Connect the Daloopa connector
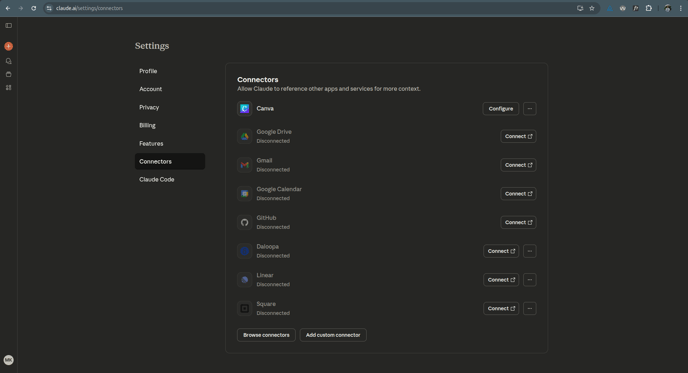The image size is (688, 373). (x=501, y=251)
